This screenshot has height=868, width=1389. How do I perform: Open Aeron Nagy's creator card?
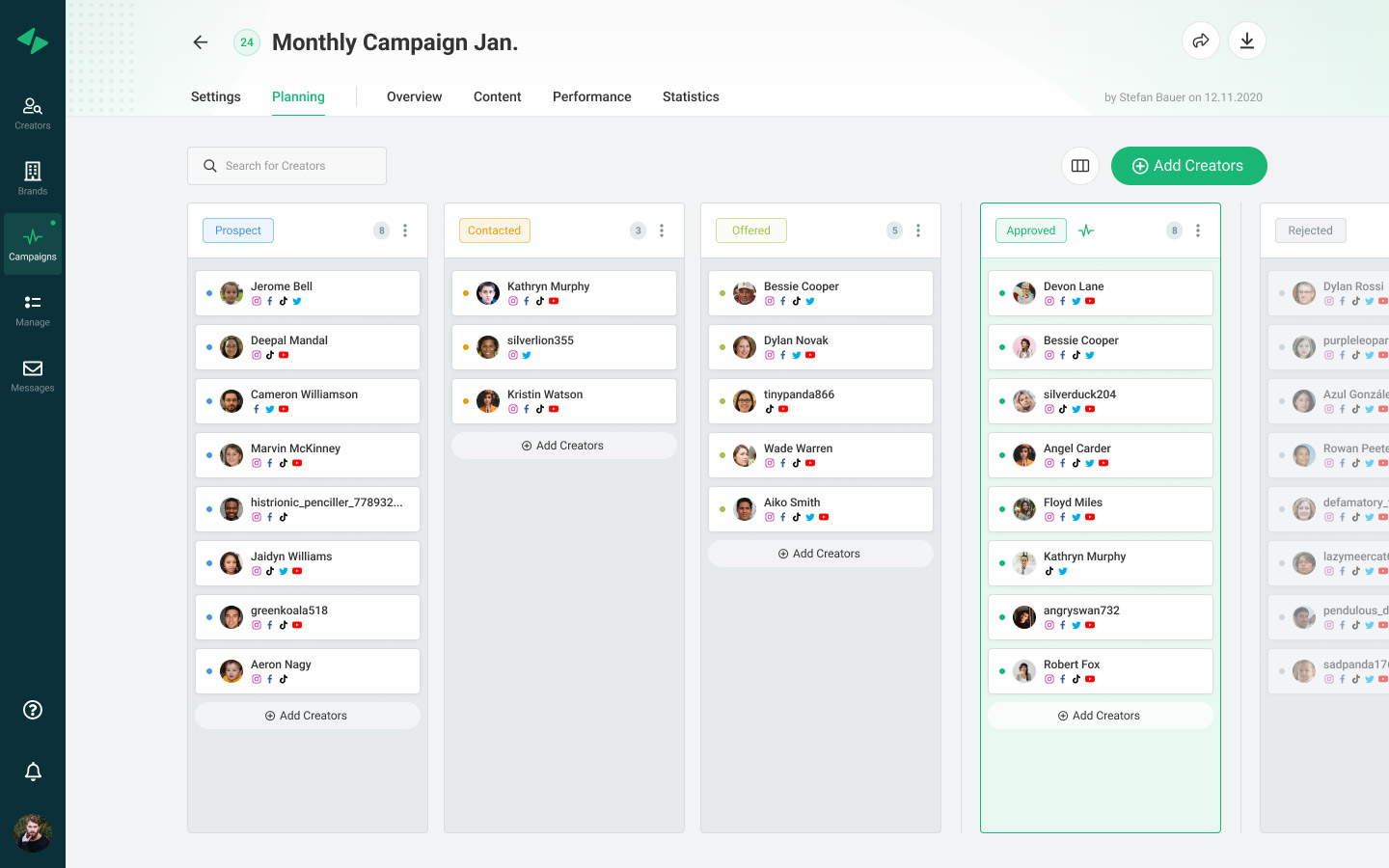coord(308,671)
